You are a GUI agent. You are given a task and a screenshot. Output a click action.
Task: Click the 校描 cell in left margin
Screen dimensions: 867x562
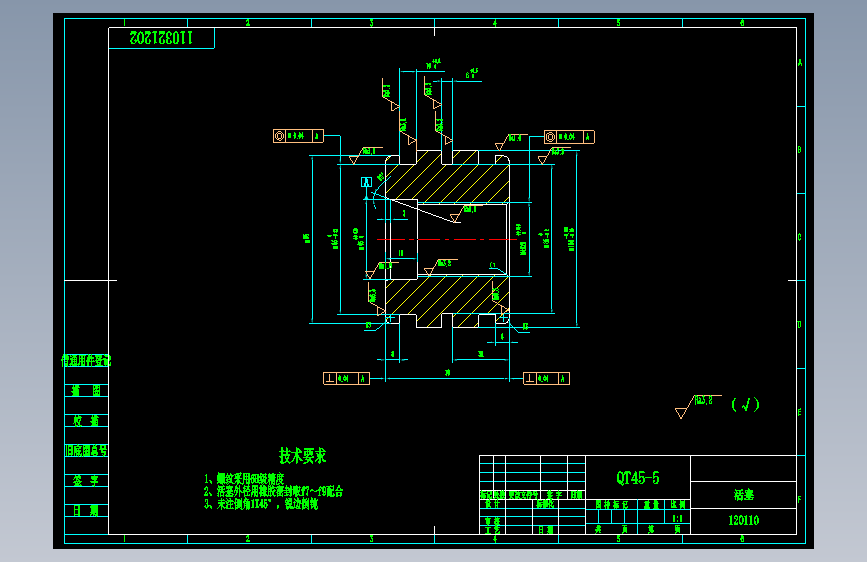tap(86, 420)
